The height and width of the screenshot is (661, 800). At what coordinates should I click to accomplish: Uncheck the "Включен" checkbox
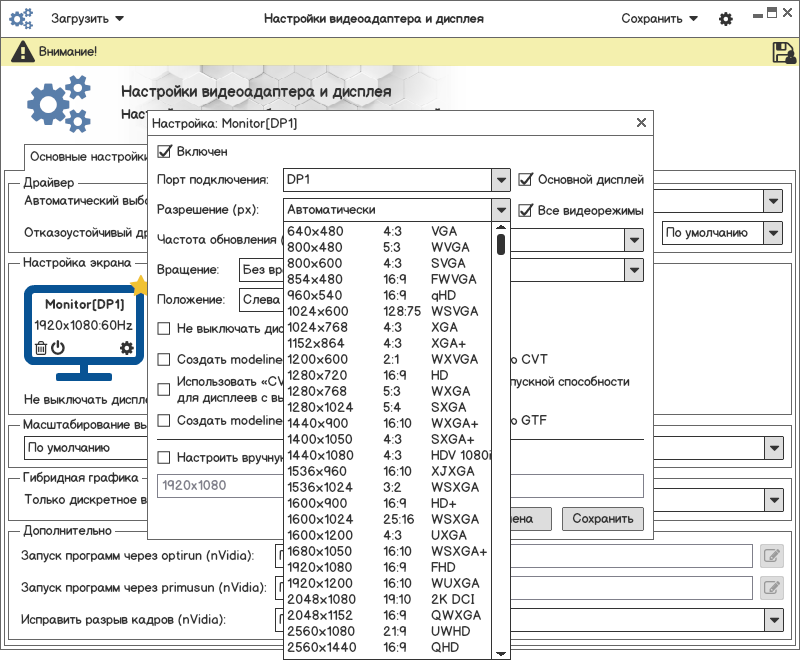coord(165,152)
